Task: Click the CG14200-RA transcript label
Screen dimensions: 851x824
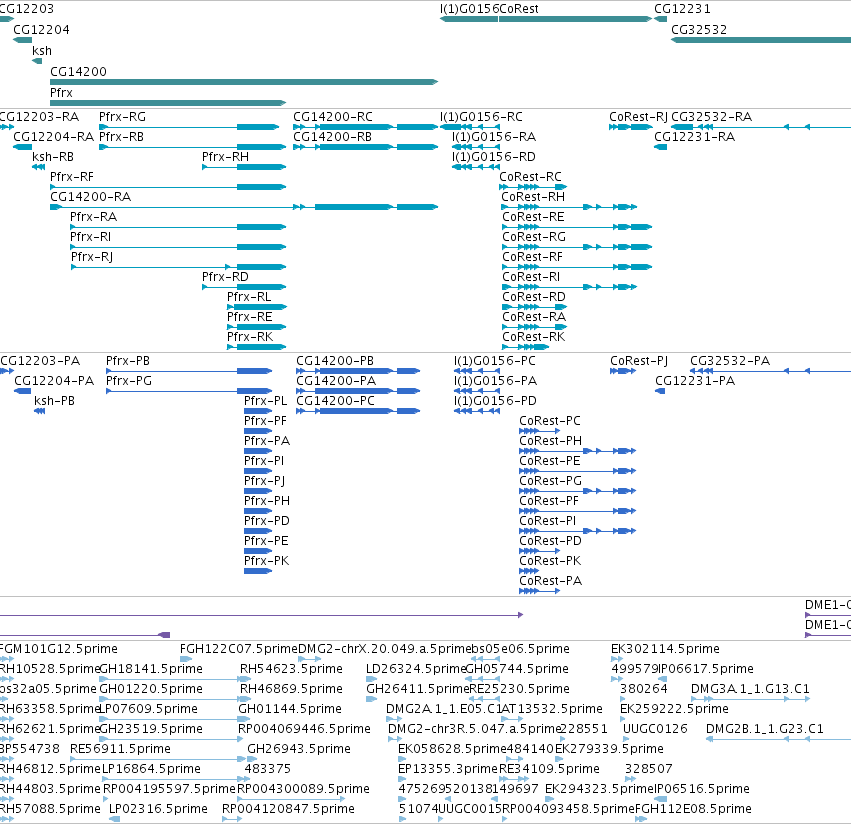Action: (x=91, y=197)
